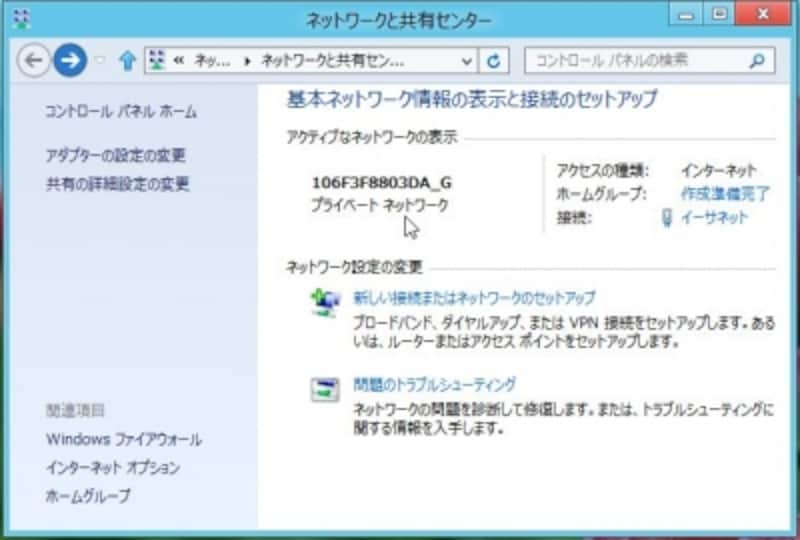Open アダプターの設定の変更 link
The image size is (800, 540).
click(x=115, y=155)
